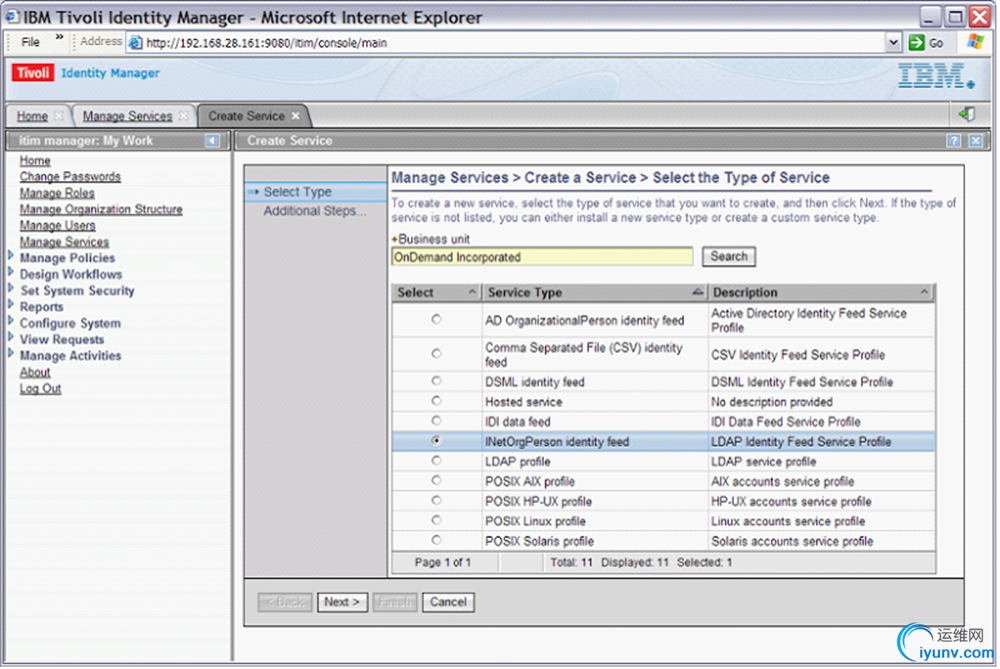Viewport: 1000px width, 669px height.
Task: Click the green Go button in the address bar
Action: pos(926,42)
